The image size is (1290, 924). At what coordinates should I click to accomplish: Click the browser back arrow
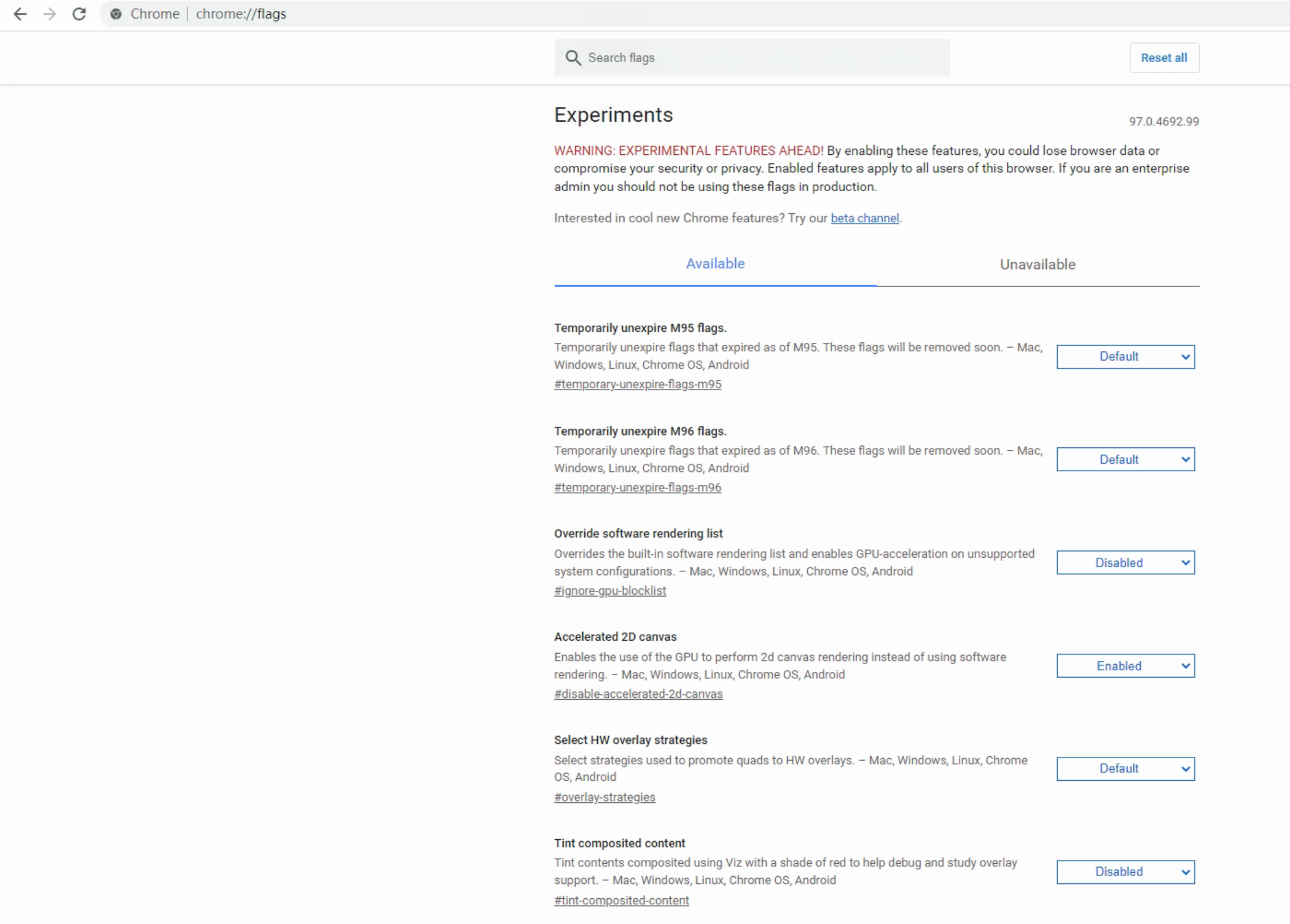(20, 14)
